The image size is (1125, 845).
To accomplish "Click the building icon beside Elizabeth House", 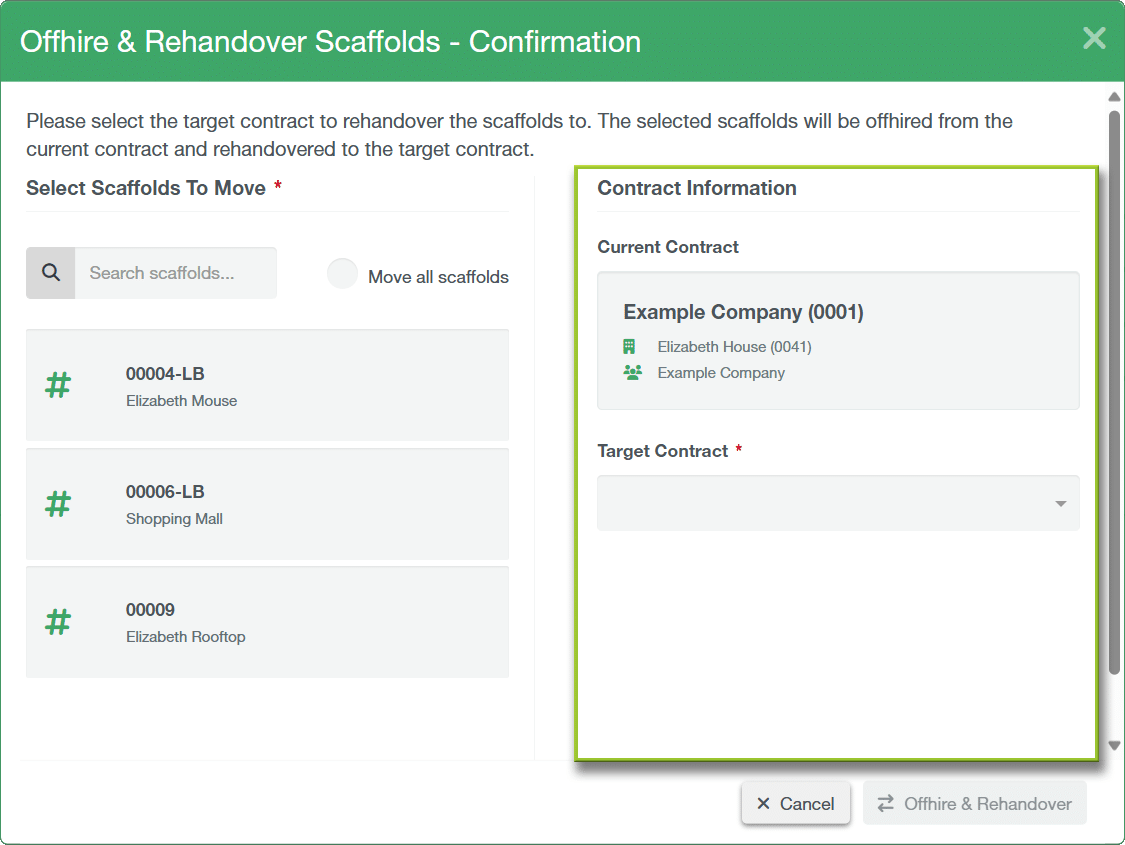I will tap(630, 347).
